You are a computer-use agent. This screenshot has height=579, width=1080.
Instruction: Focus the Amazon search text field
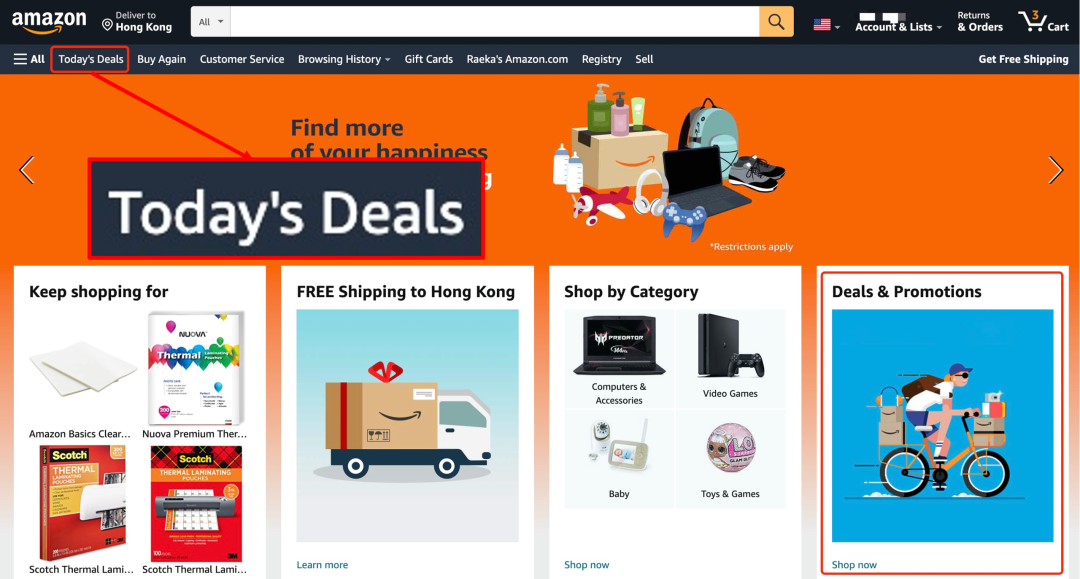pyautogui.click(x=495, y=22)
